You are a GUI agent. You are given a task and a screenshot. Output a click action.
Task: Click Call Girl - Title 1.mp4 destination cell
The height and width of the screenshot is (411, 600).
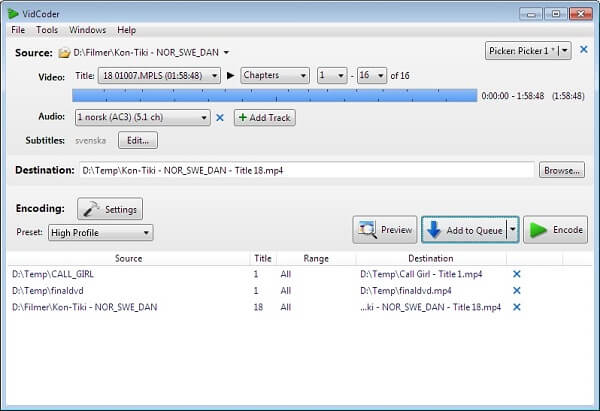[421, 274]
